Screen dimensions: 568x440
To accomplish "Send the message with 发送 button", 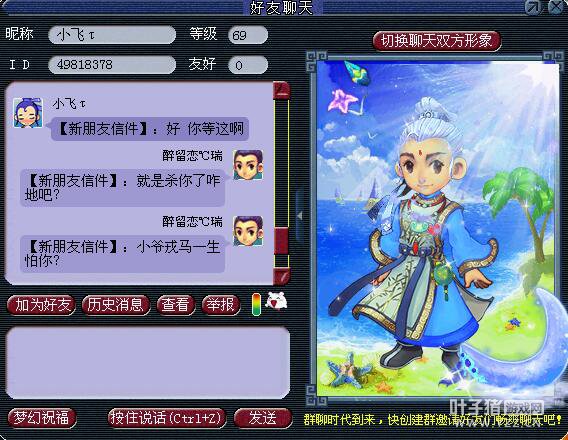I will (263, 418).
